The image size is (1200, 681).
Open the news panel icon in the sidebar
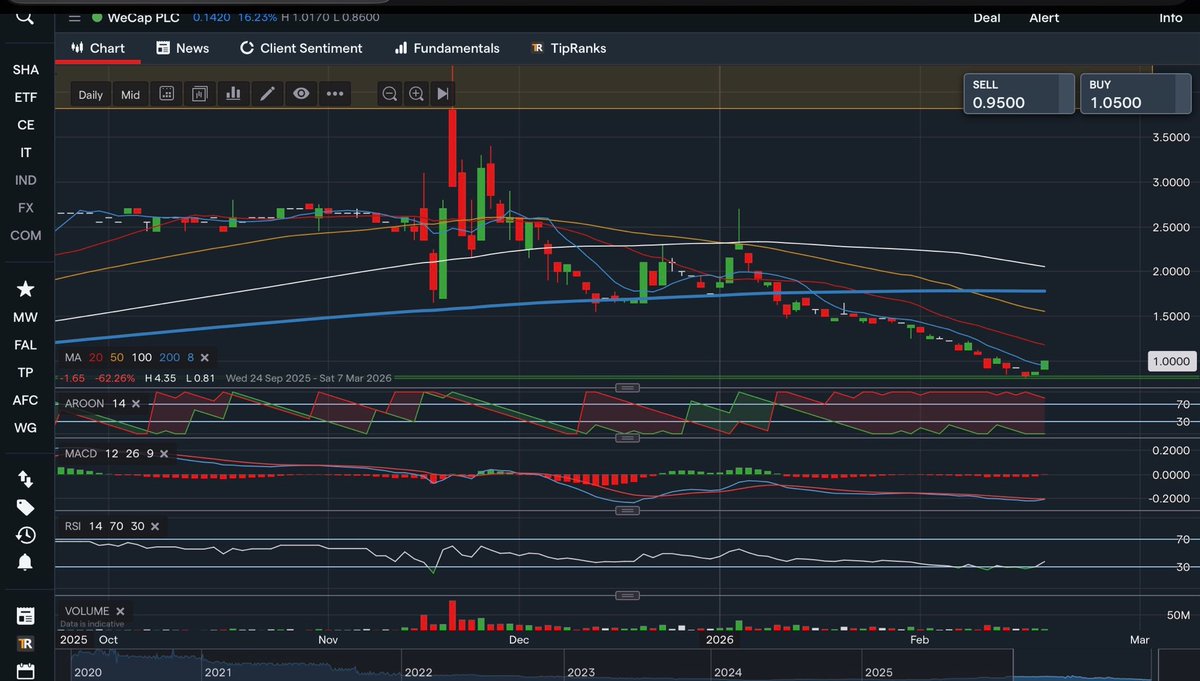click(x=26, y=616)
